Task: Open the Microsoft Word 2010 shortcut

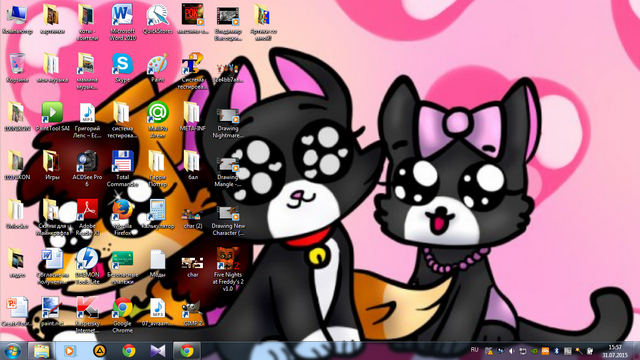Action: (x=122, y=22)
